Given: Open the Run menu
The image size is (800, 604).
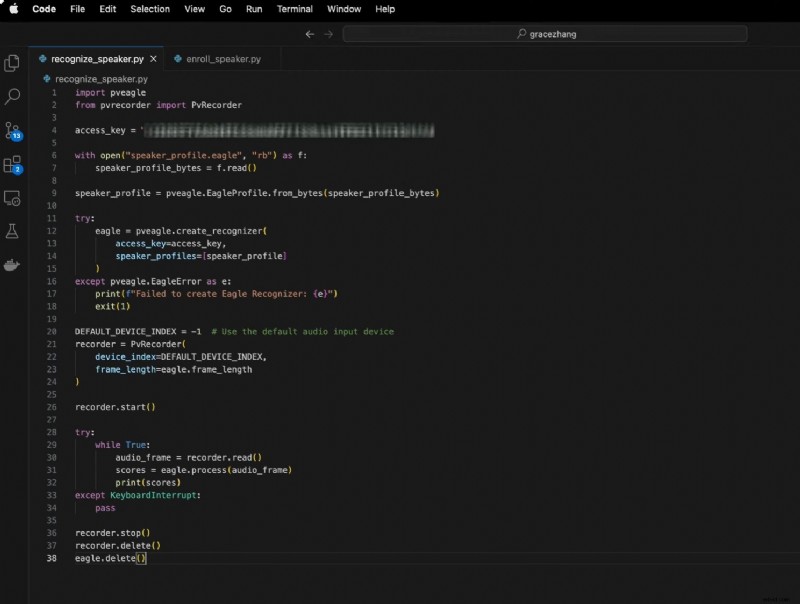Looking at the screenshot, I should click(254, 9).
